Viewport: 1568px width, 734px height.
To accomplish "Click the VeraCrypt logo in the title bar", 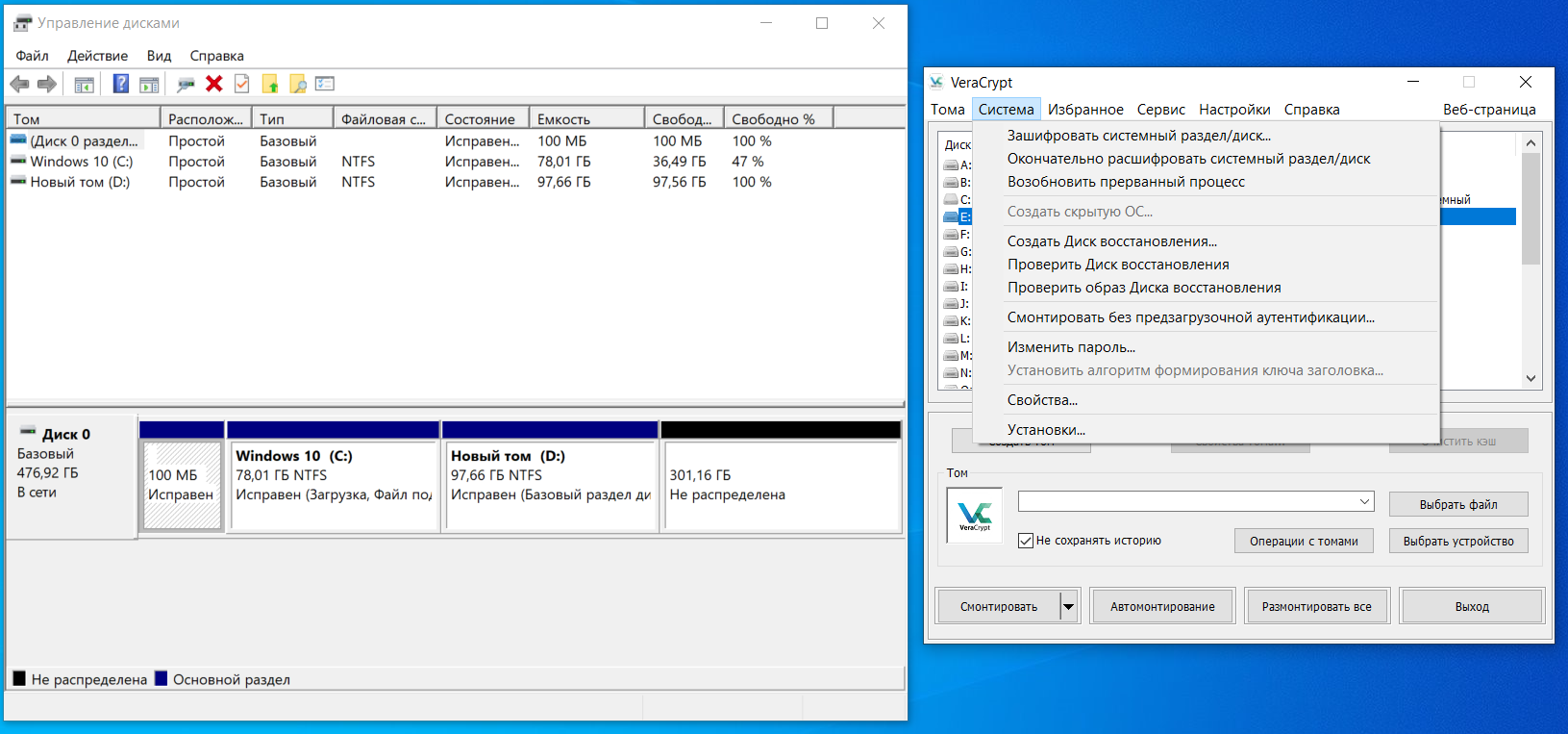I will pyautogui.click(x=936, y=82).
